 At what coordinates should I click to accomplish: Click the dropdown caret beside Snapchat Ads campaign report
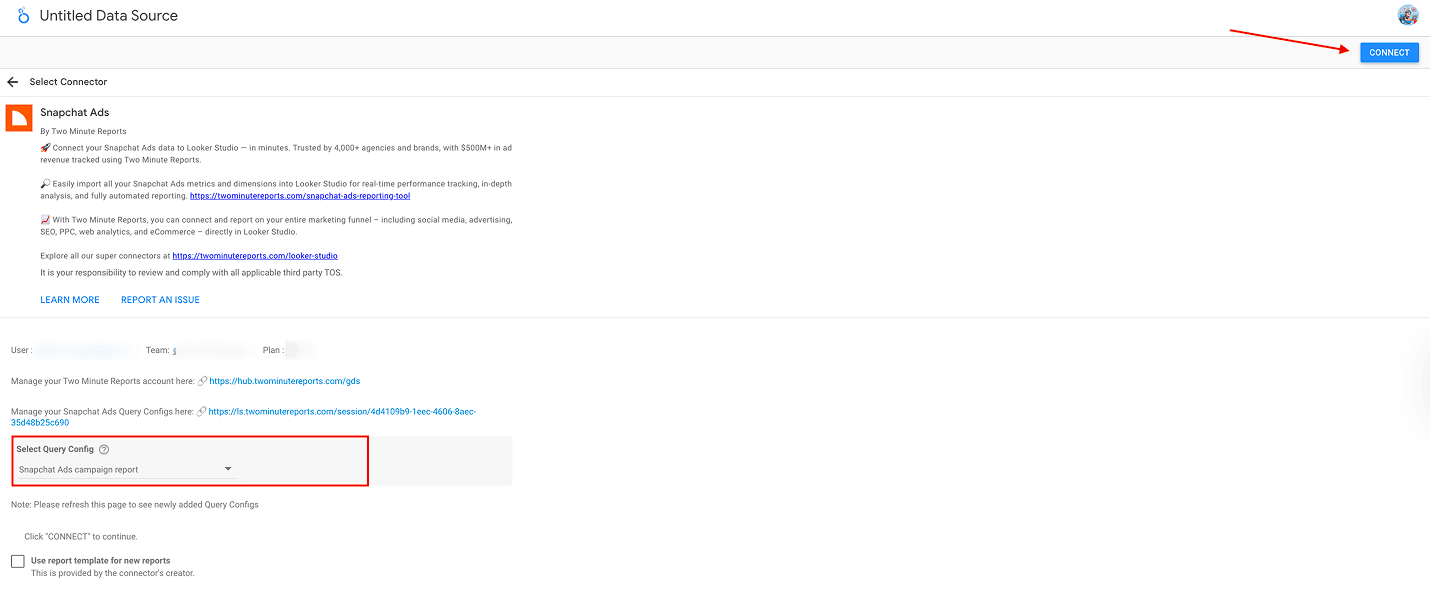228,467
